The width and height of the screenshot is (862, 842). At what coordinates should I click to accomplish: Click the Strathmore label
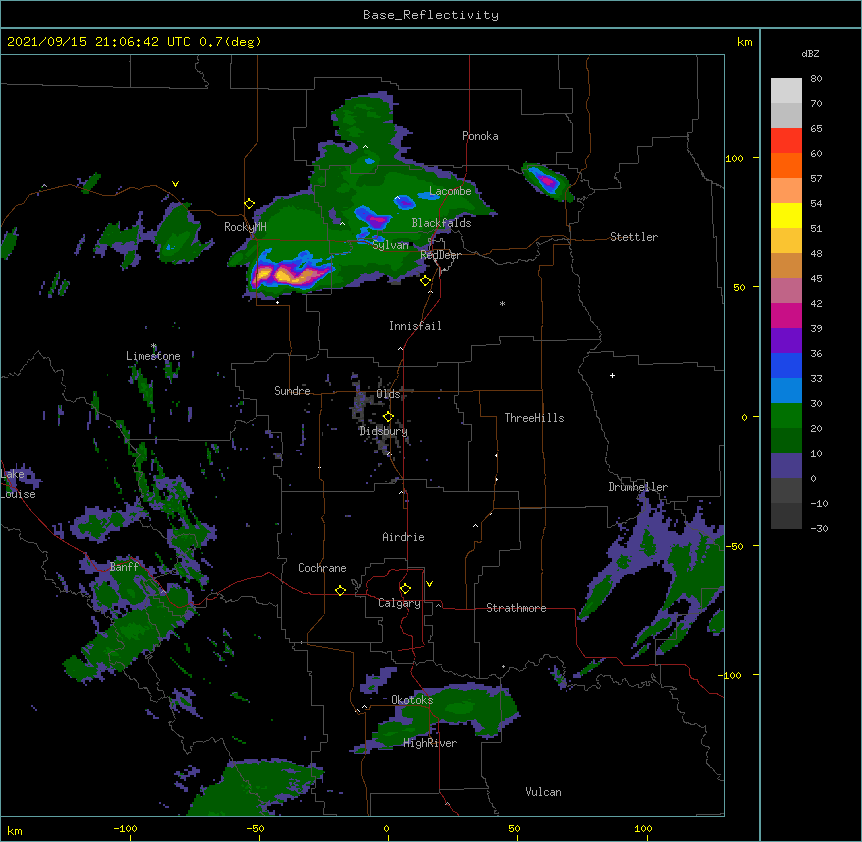coord(516,608)
